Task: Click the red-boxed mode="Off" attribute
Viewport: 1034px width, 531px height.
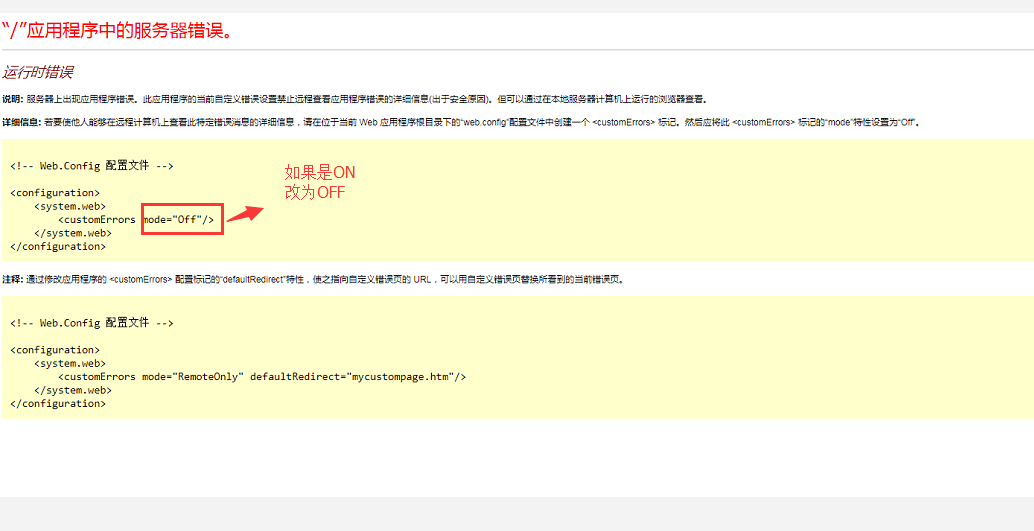Action: (181, 219)
